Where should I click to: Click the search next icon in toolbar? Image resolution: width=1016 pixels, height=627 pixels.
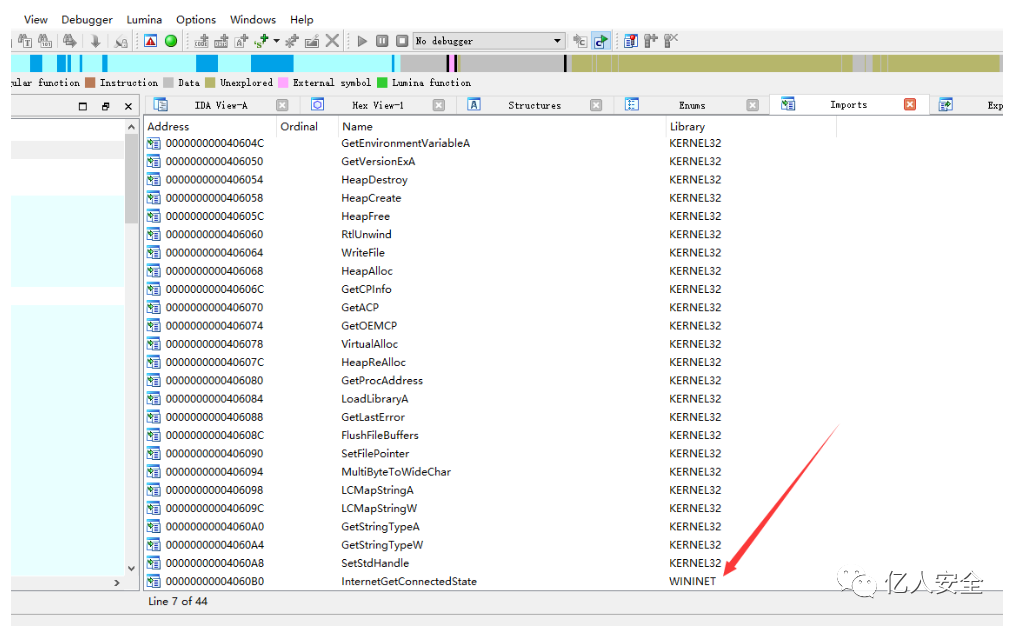click(69, 41)
